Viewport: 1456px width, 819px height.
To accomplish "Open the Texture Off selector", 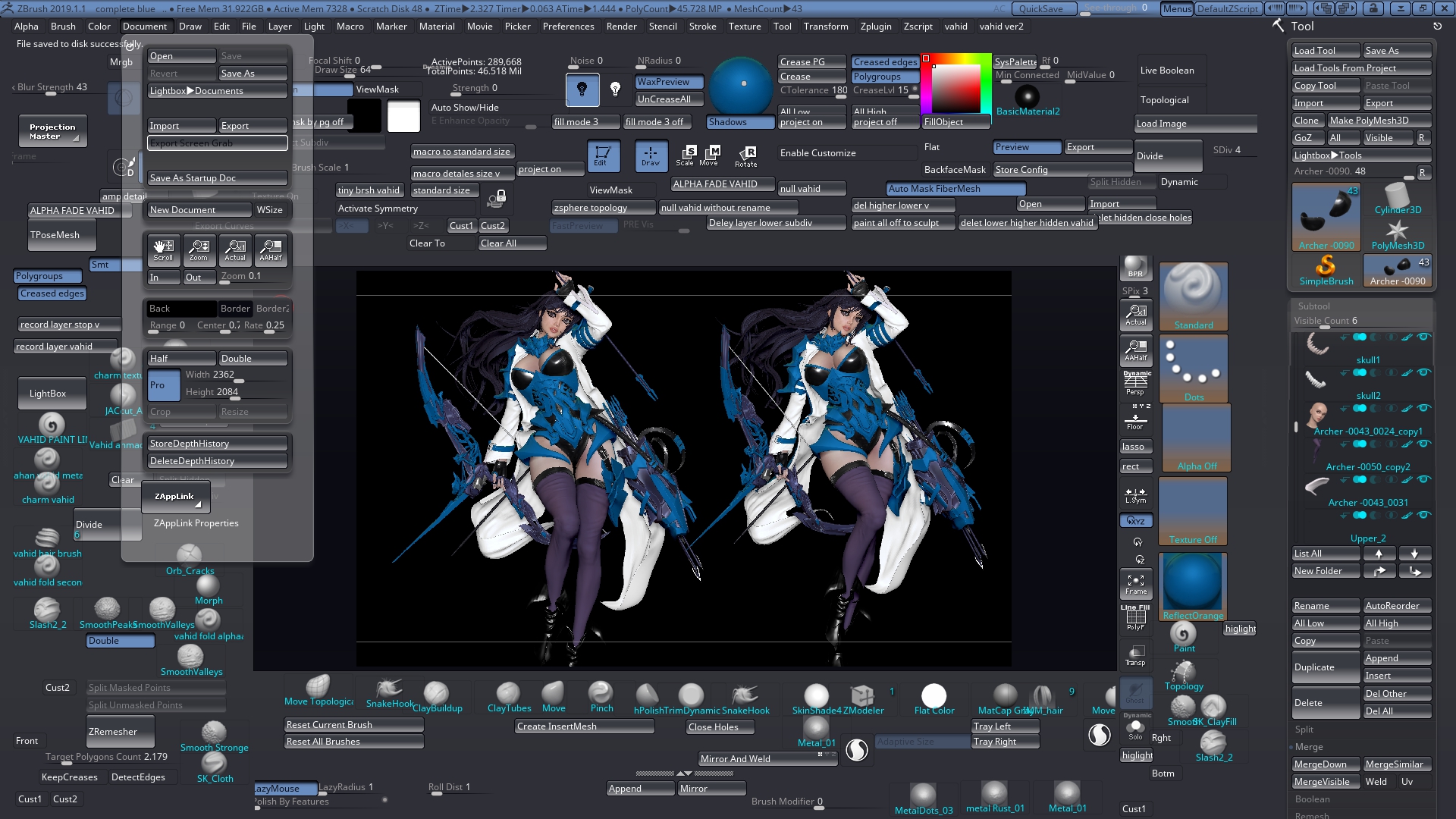I will (1193, 511).
